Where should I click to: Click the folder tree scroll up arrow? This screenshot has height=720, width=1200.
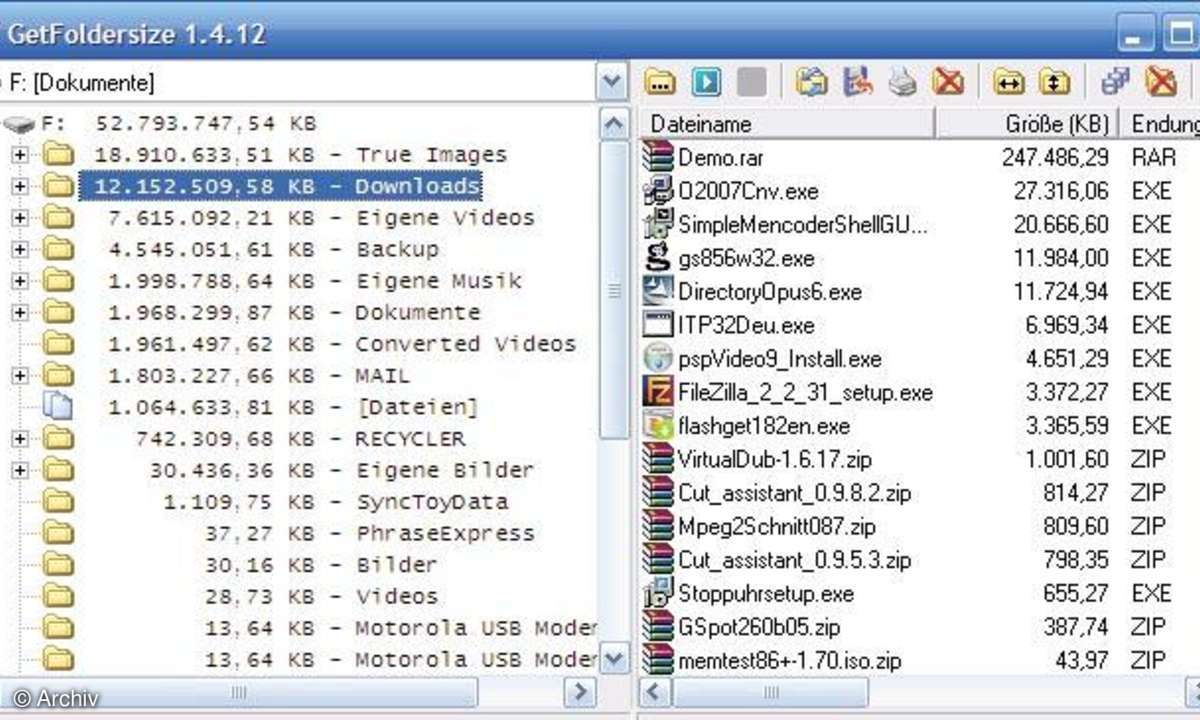tap(614, 124)
